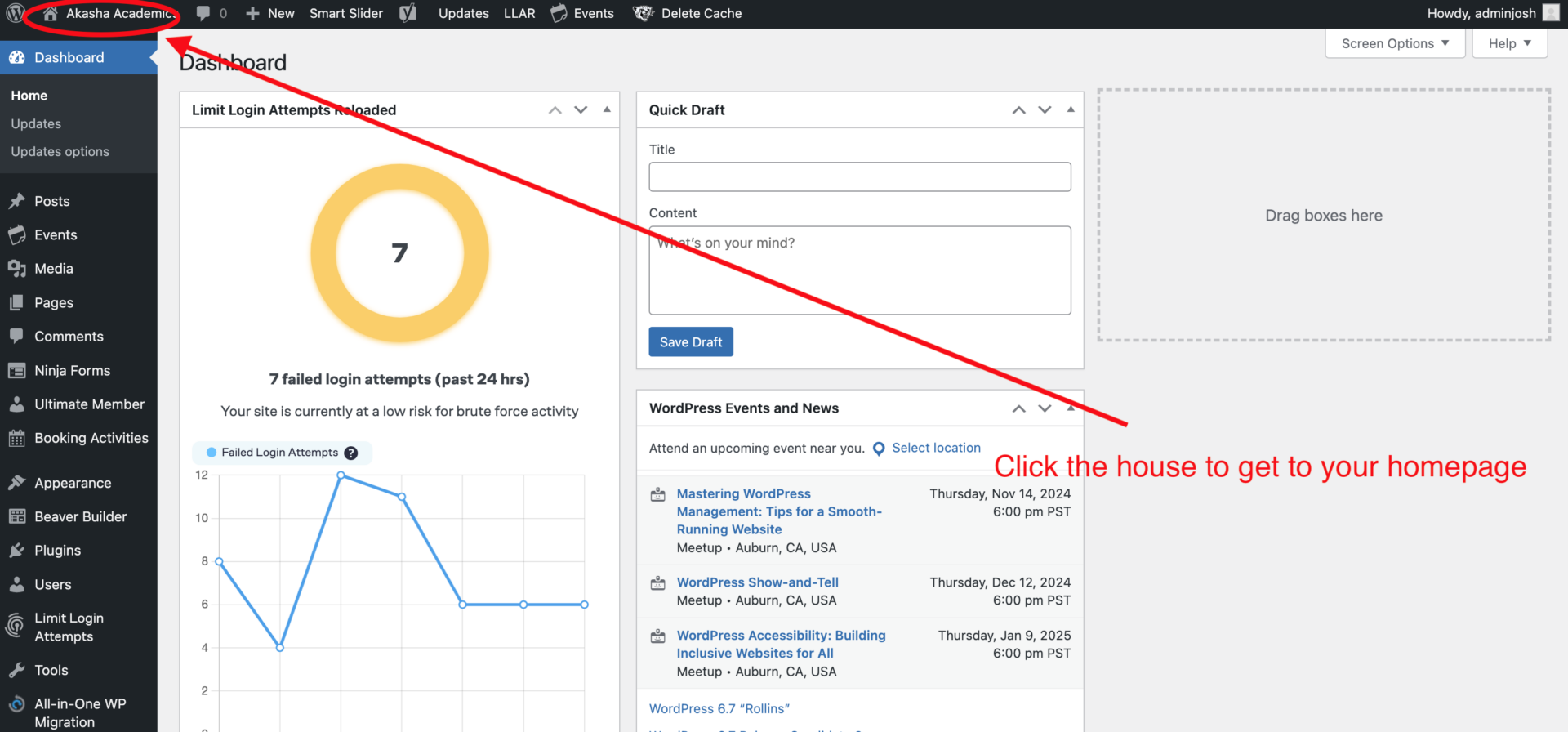Expand the Help dropdown tab
Screen dimensions: 1568x732
1509,43
